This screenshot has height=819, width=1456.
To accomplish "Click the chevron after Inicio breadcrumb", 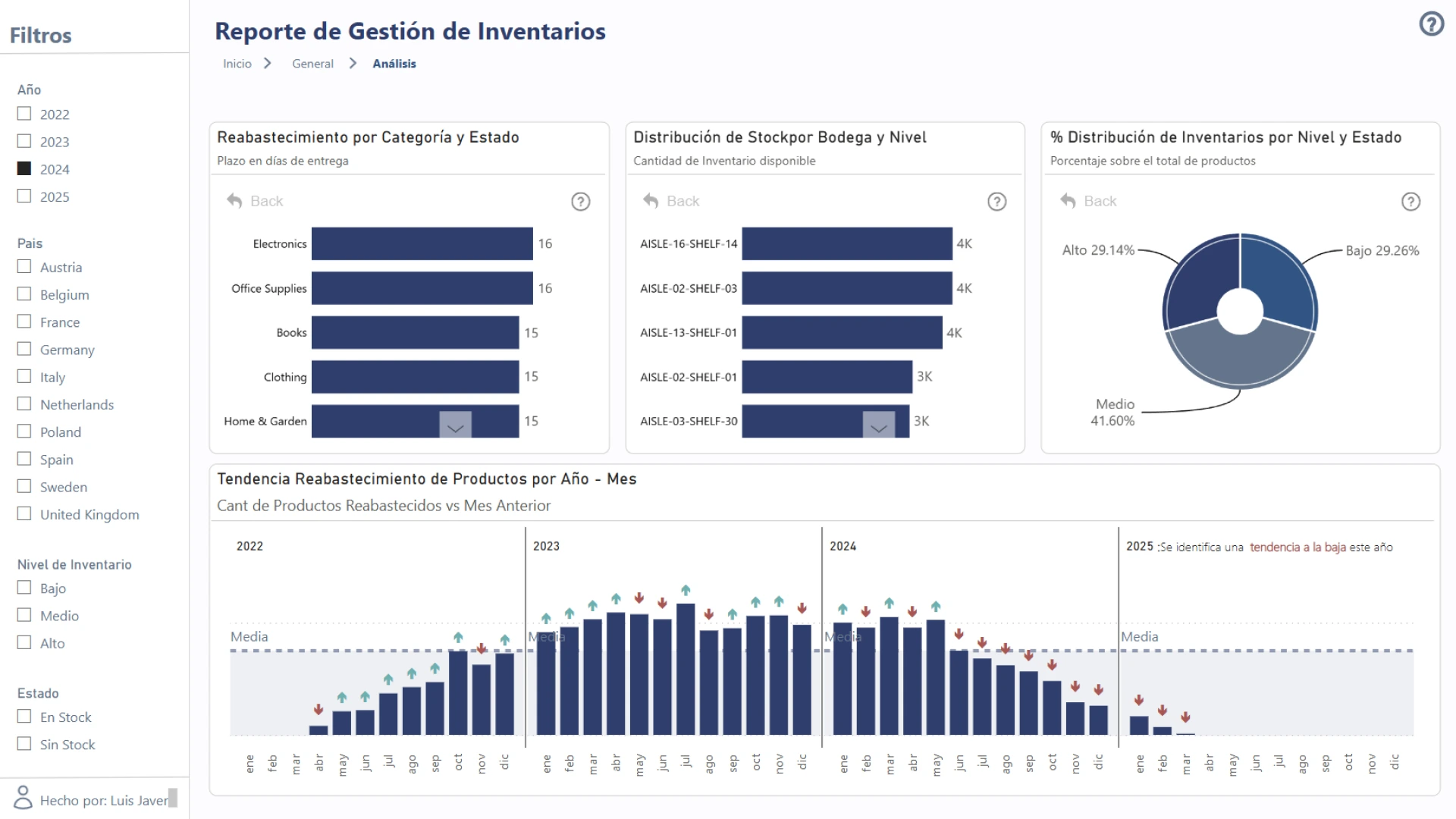I will [267, 64].
